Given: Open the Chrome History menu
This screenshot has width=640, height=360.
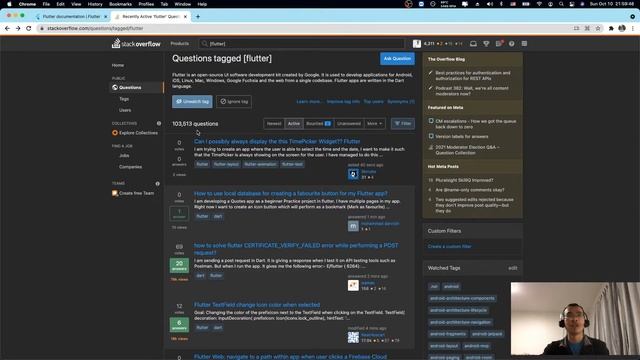Looking at the screenshot, I should [95, 4].
